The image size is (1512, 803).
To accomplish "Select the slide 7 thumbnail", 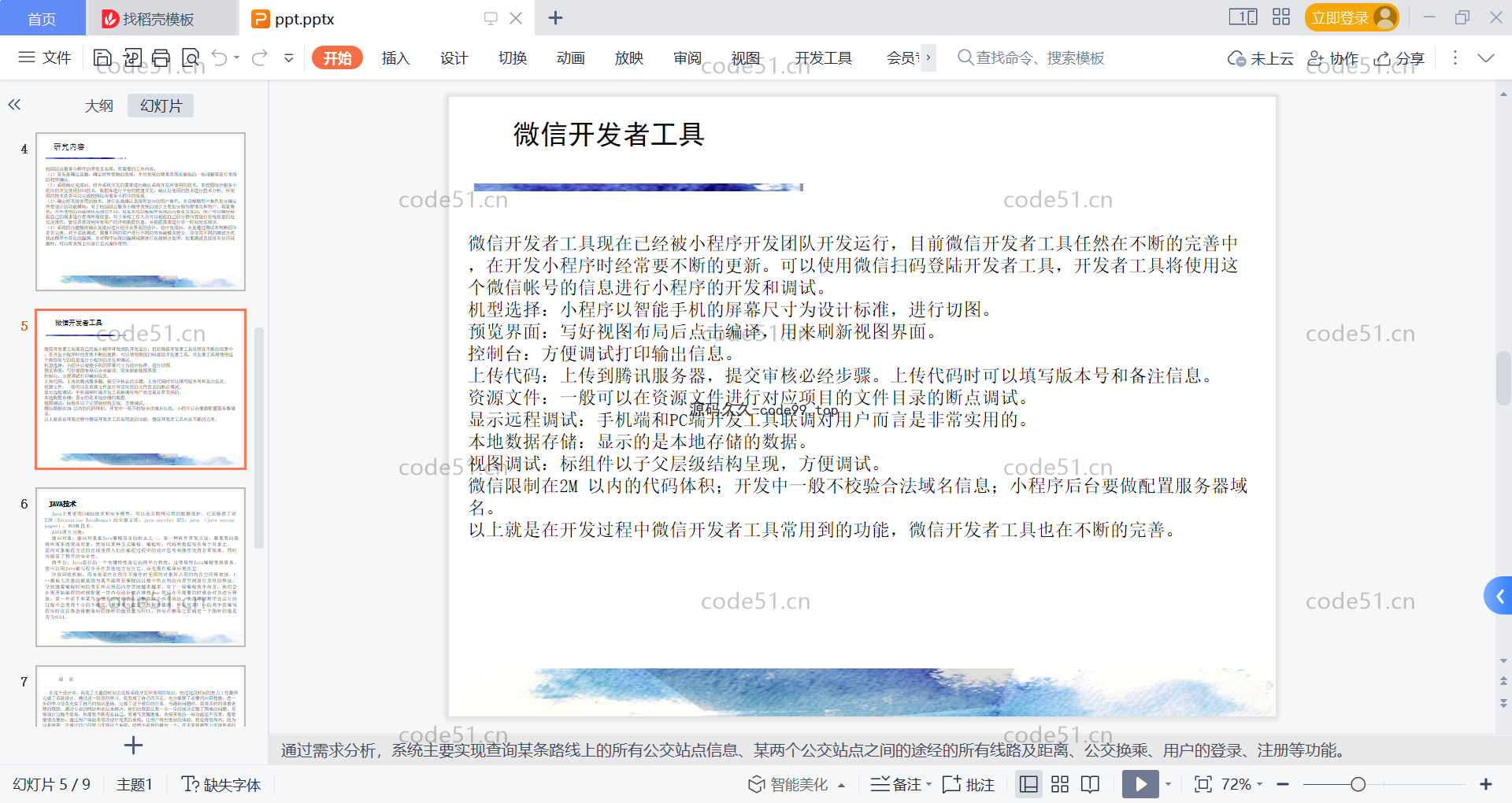I will tap(140, 696).
